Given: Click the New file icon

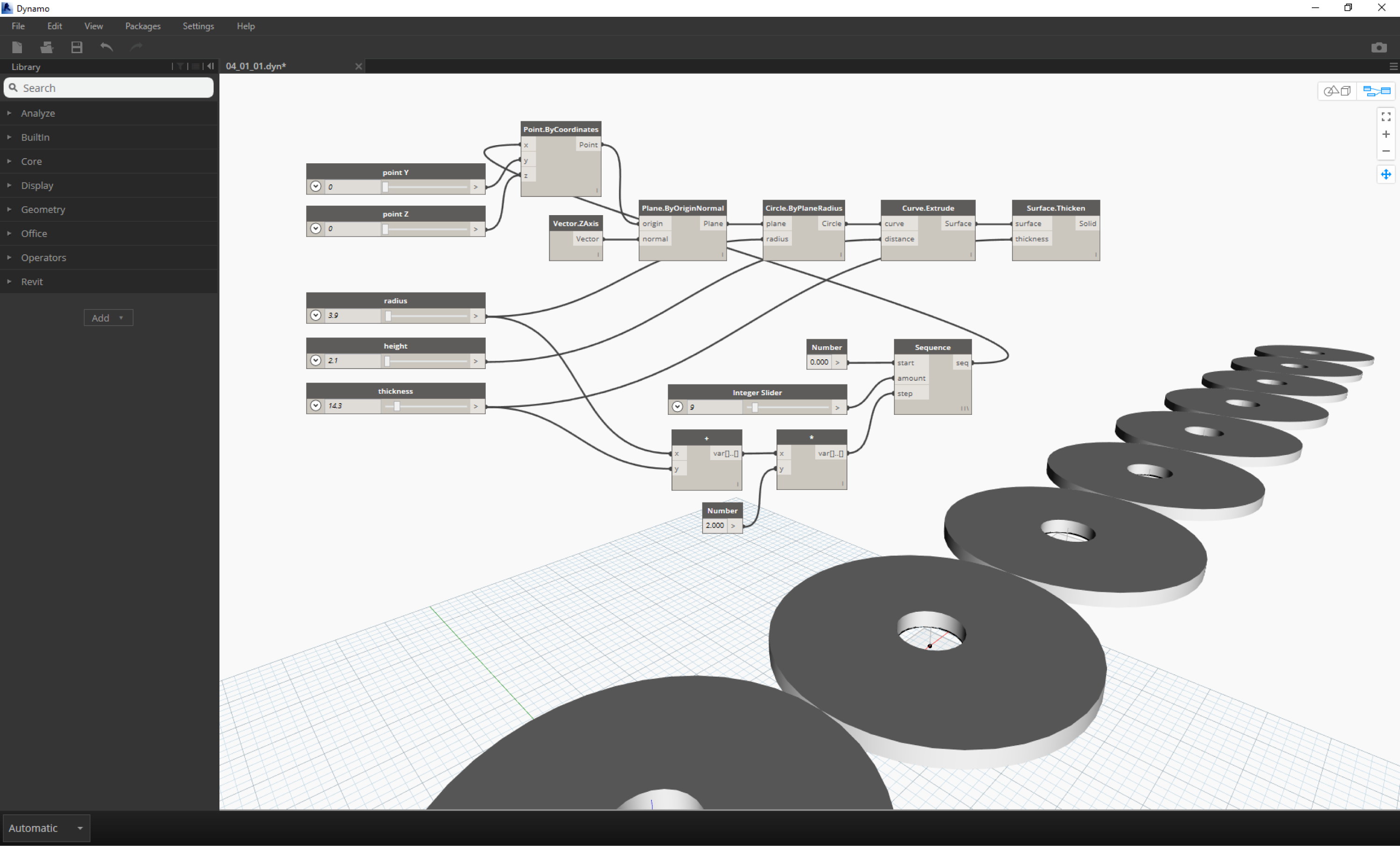Looking at the screenshot, I should point(17,47).
